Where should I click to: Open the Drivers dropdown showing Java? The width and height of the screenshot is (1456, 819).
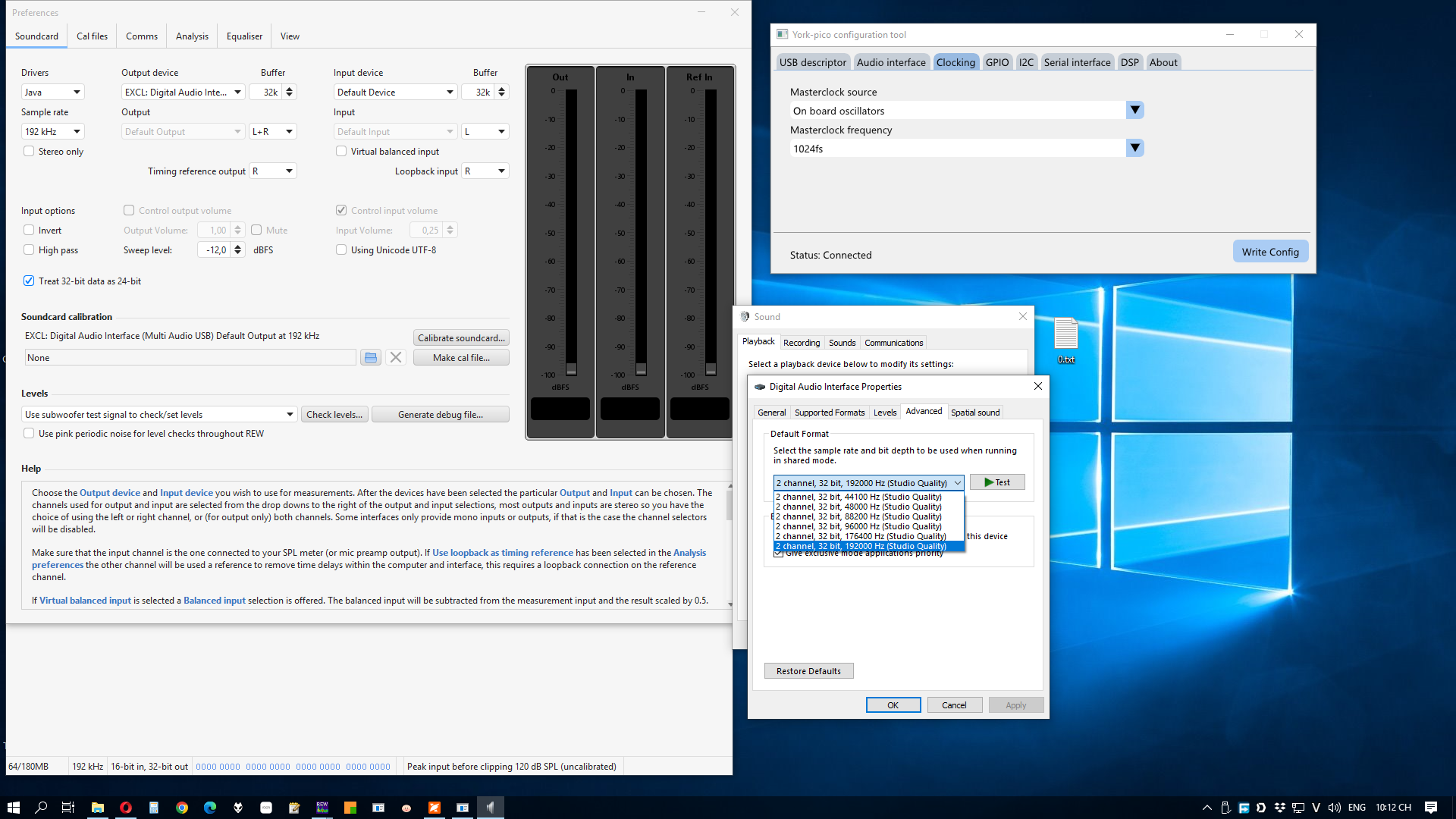pos(52,93)
